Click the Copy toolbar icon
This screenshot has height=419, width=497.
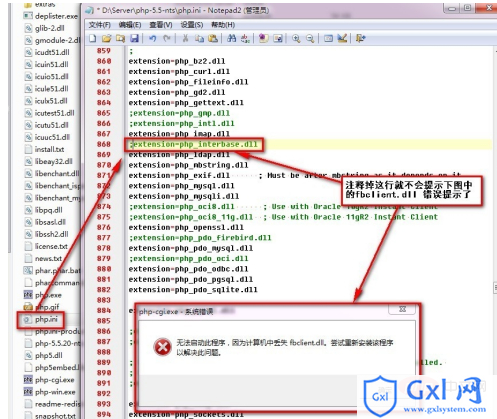(x=199, y=39)
